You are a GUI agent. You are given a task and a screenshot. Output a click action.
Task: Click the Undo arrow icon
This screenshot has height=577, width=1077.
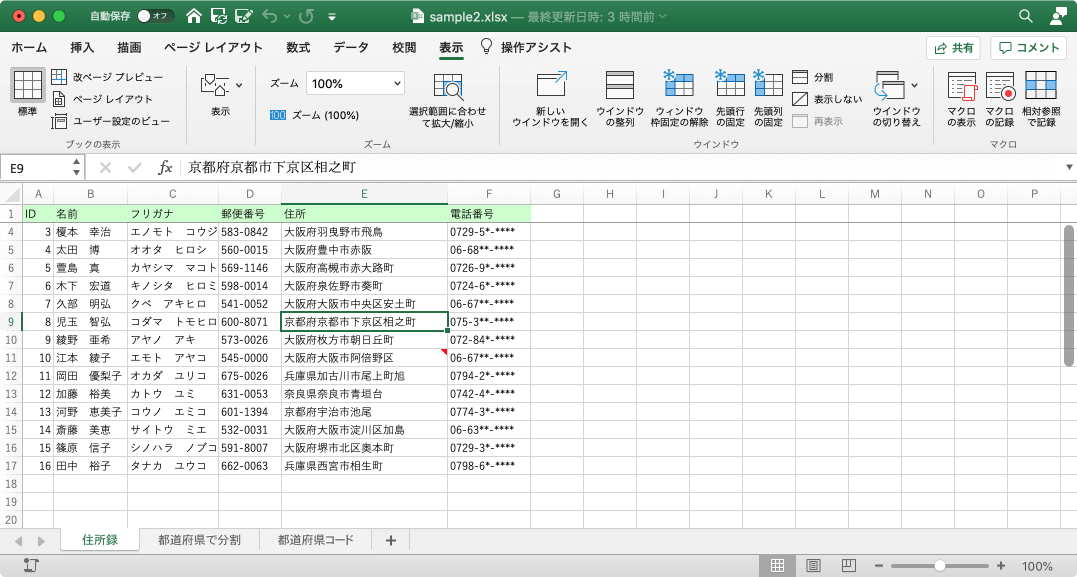pos(269,16)
